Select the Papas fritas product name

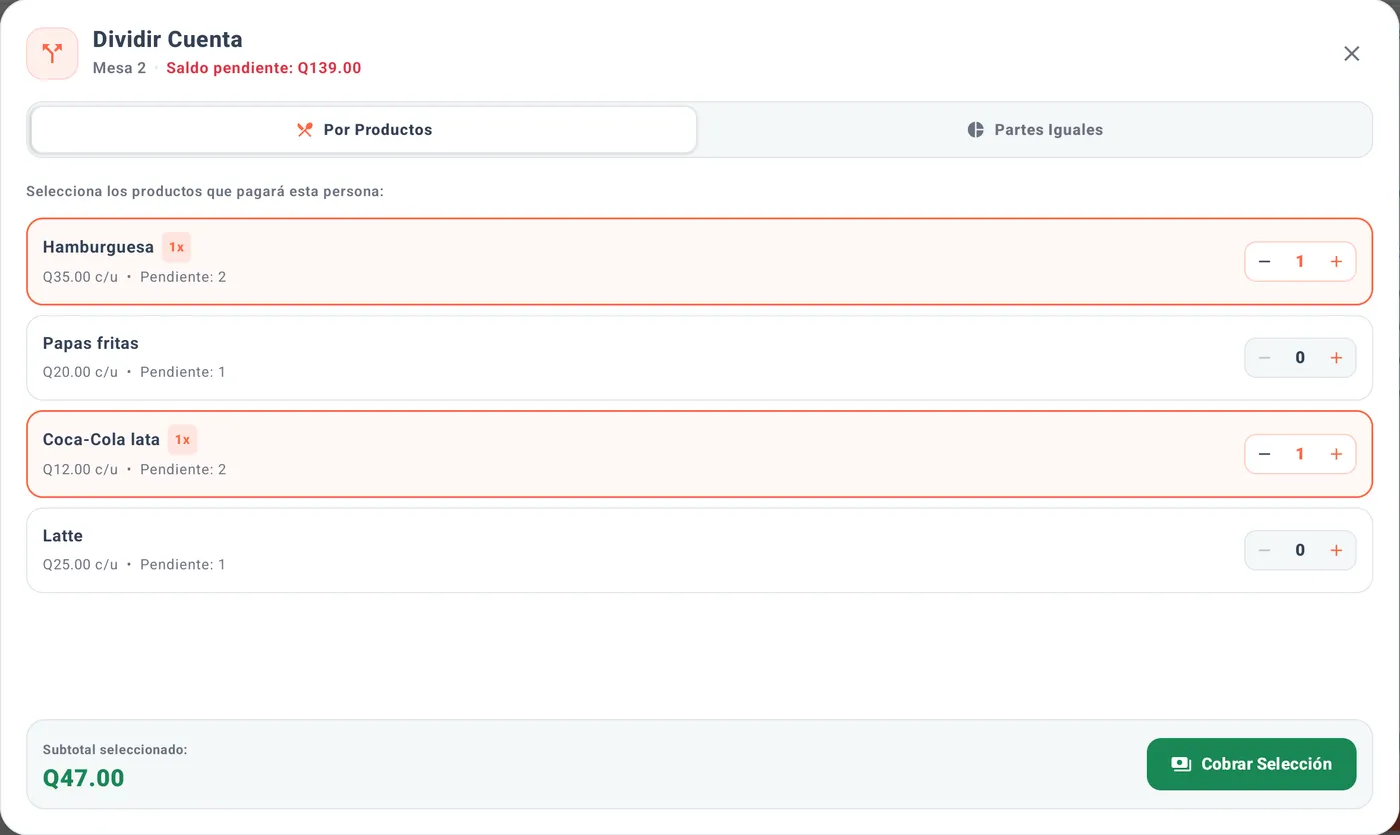click(x=91, y=343)
